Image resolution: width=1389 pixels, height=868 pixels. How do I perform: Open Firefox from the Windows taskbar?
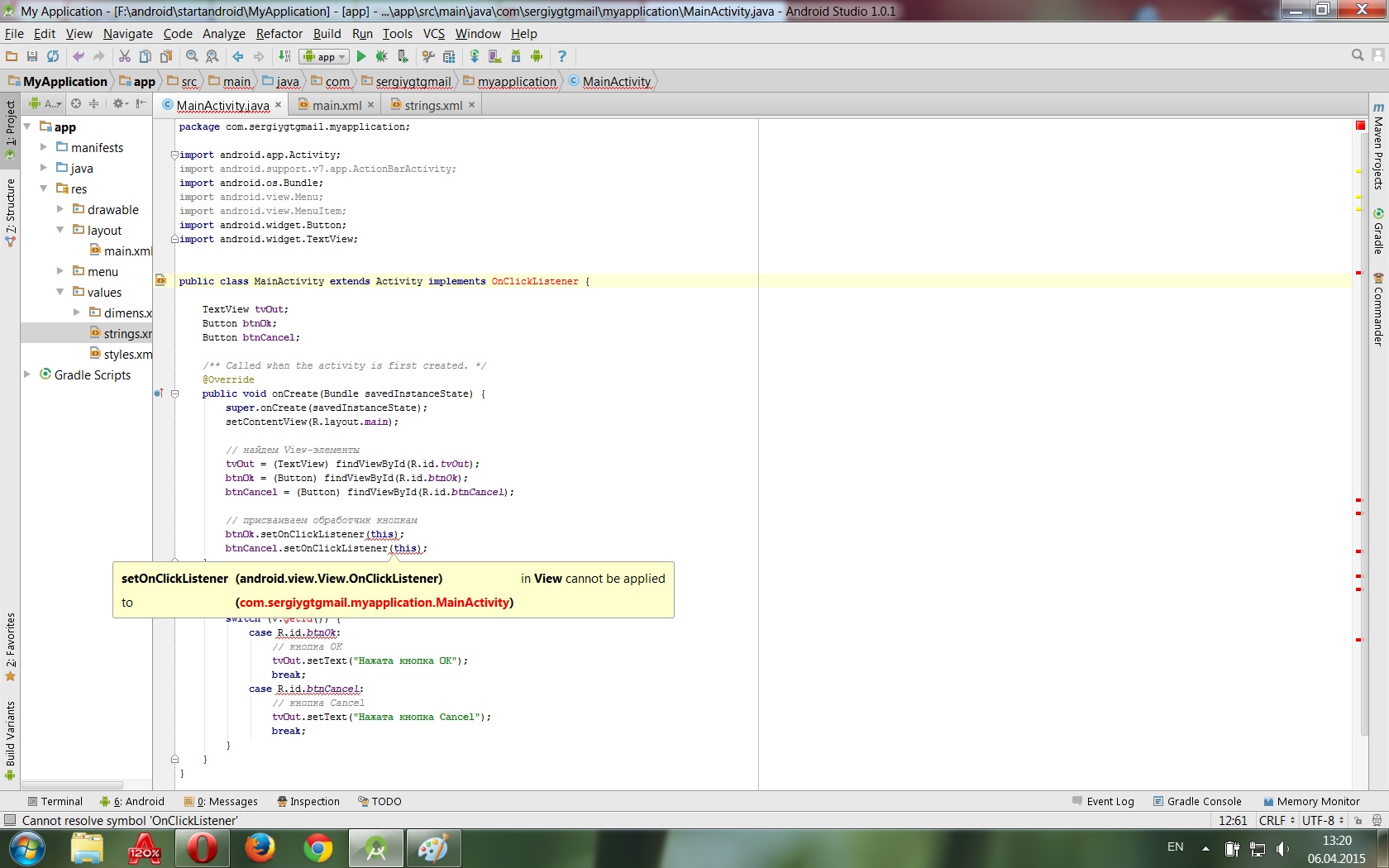pyautogui.click(x=260, y=848)
